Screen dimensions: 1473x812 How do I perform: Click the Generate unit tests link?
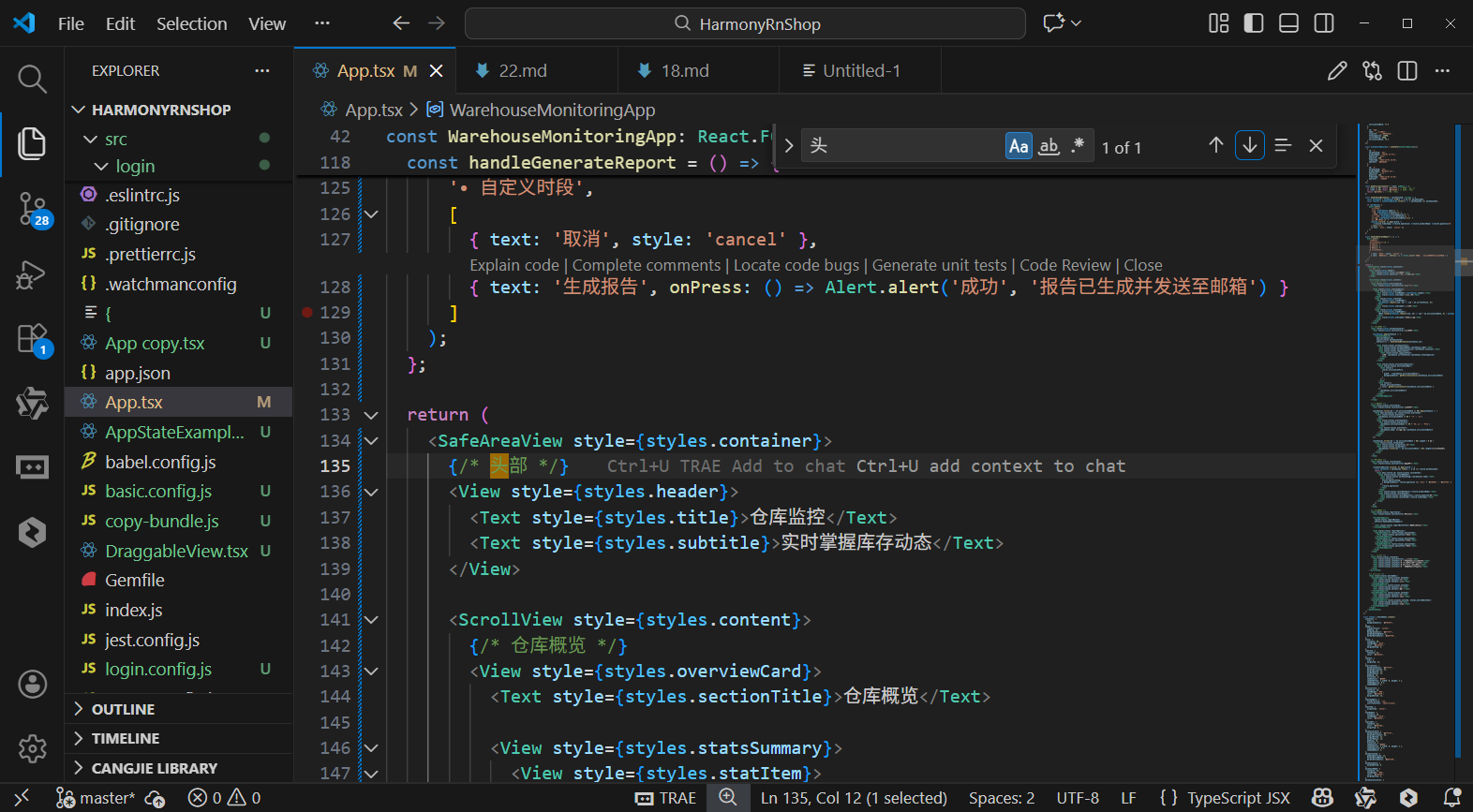click(x=939, y=266)
